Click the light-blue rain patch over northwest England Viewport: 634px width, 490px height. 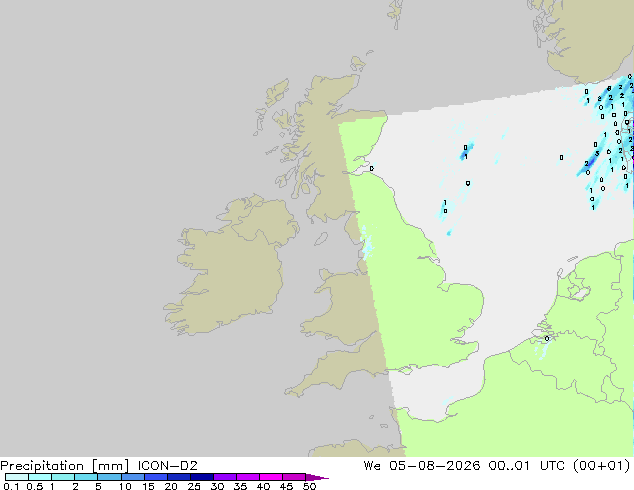point(367,243)
